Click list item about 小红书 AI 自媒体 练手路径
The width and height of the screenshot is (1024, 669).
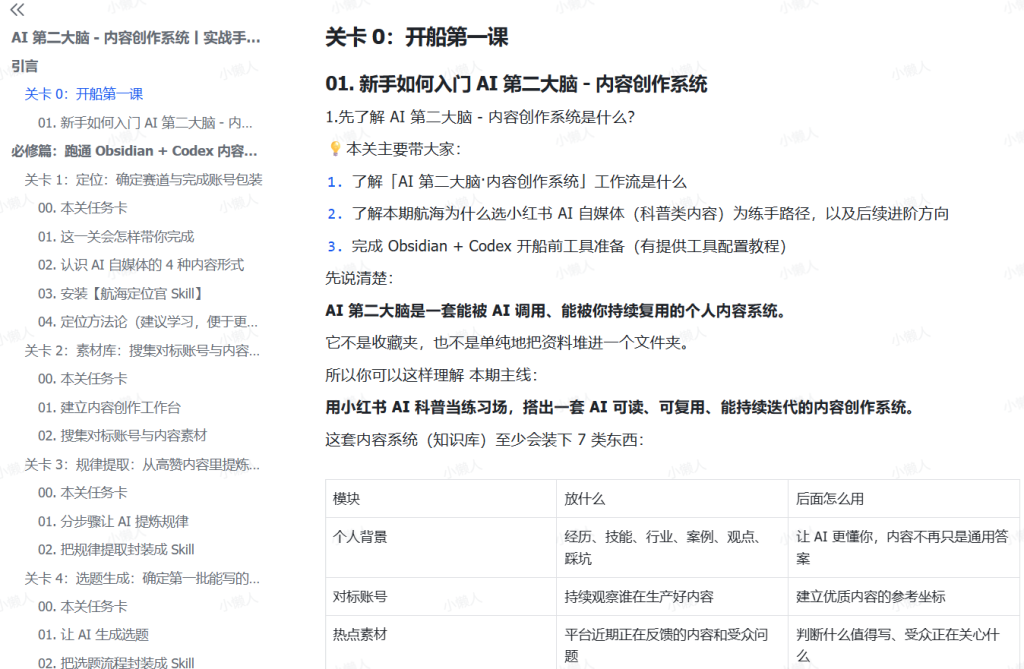coord(650,214)
